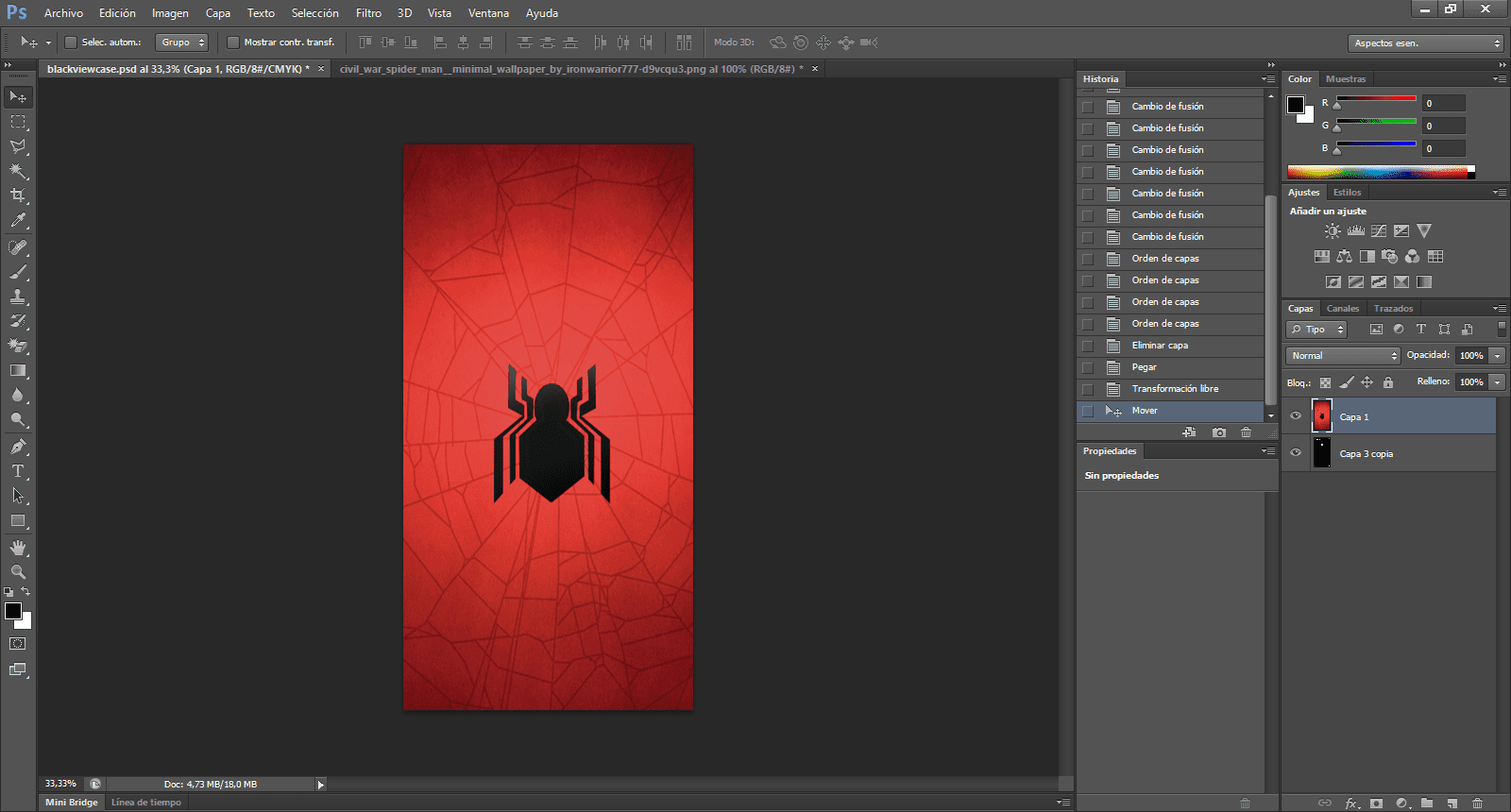Set history brush source at Transformación libre
Screen dimensions: 1511x812
pos(1088,389)
